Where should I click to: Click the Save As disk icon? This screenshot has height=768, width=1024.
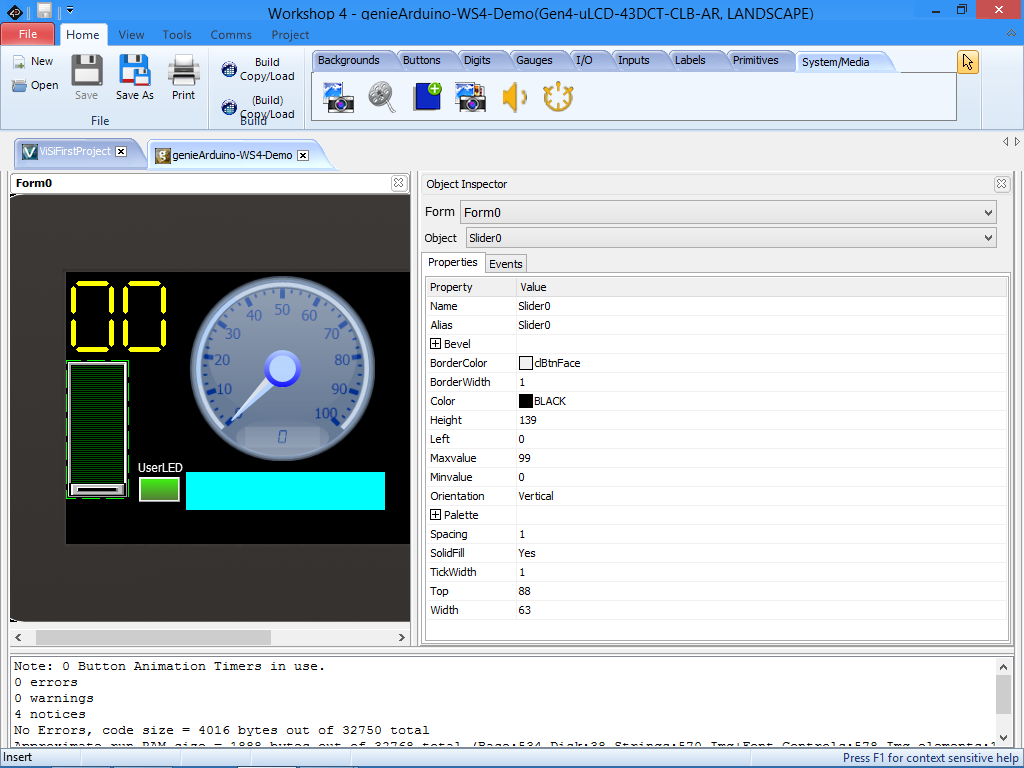coord(134,76)
